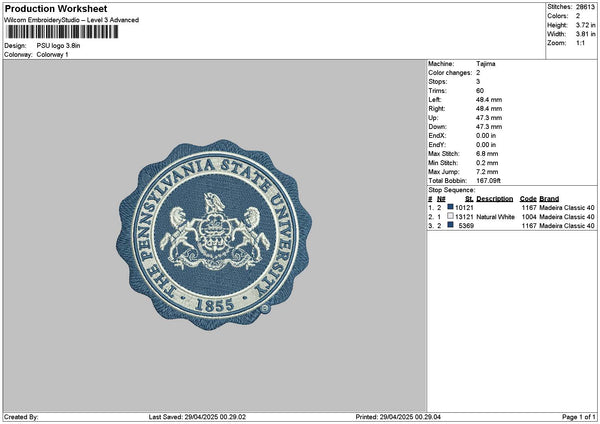The width and height of the screenshot is (600, 424).
Task: Select the Natural White color swatch
Action: pyautogui.click(x=450, y=216)
